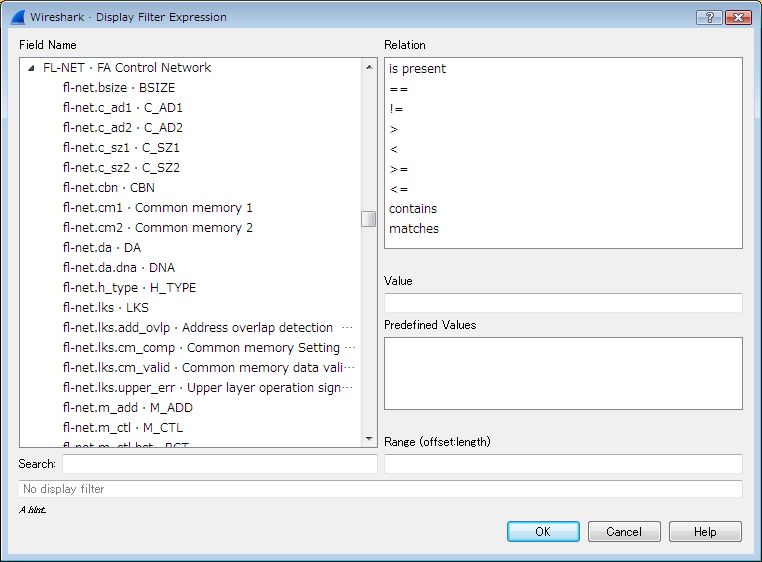Select fl-net.m_add M_ADD field
762x562 pixels.
click(127, 407)
